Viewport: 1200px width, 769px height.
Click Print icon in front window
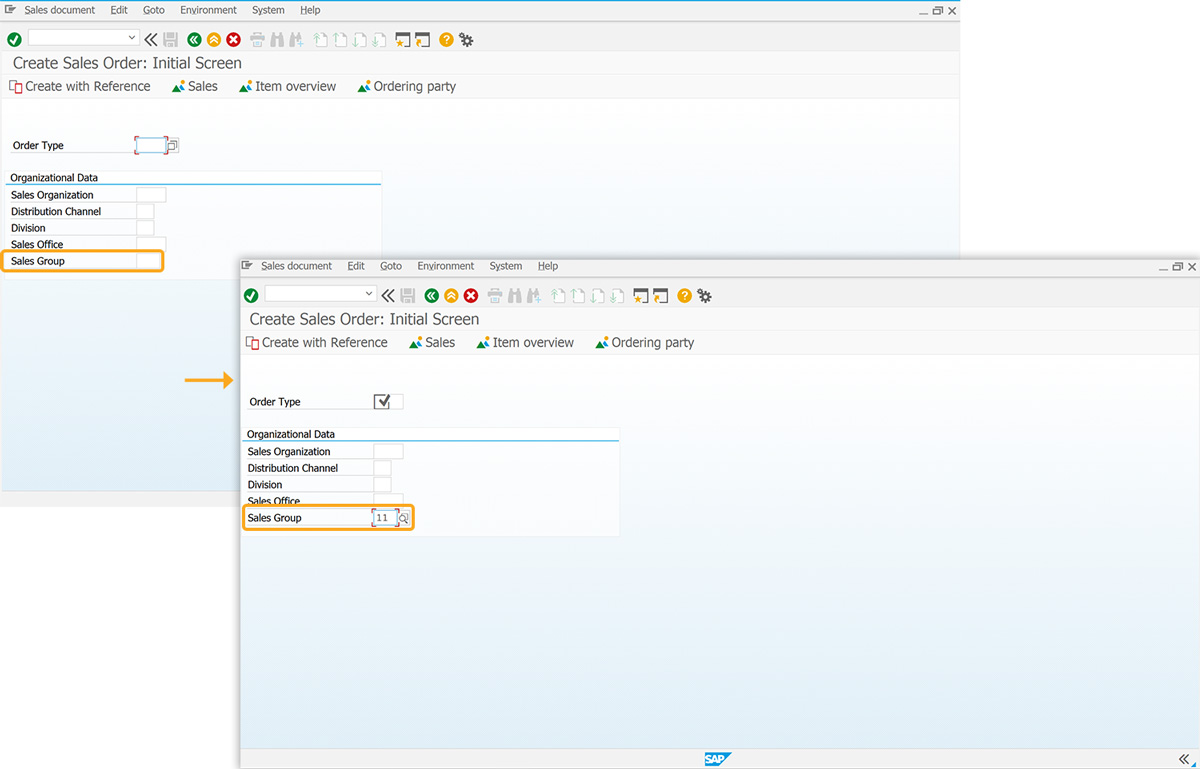pos(494,296)
